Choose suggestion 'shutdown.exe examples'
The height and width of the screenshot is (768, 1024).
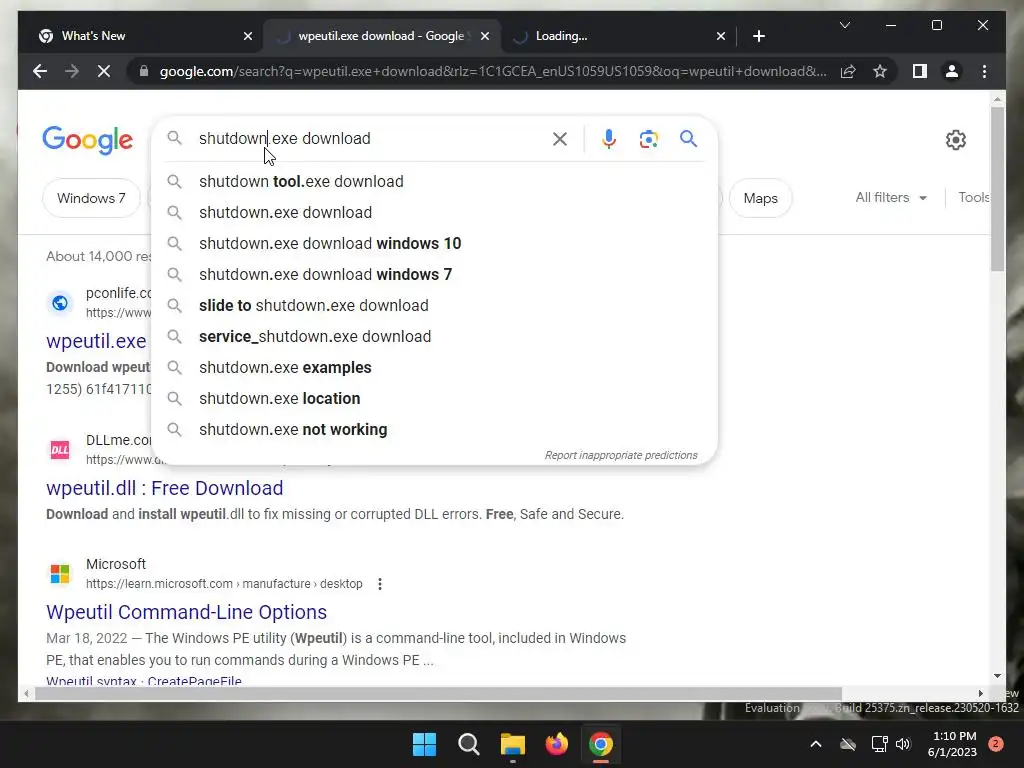click(434, 368)
